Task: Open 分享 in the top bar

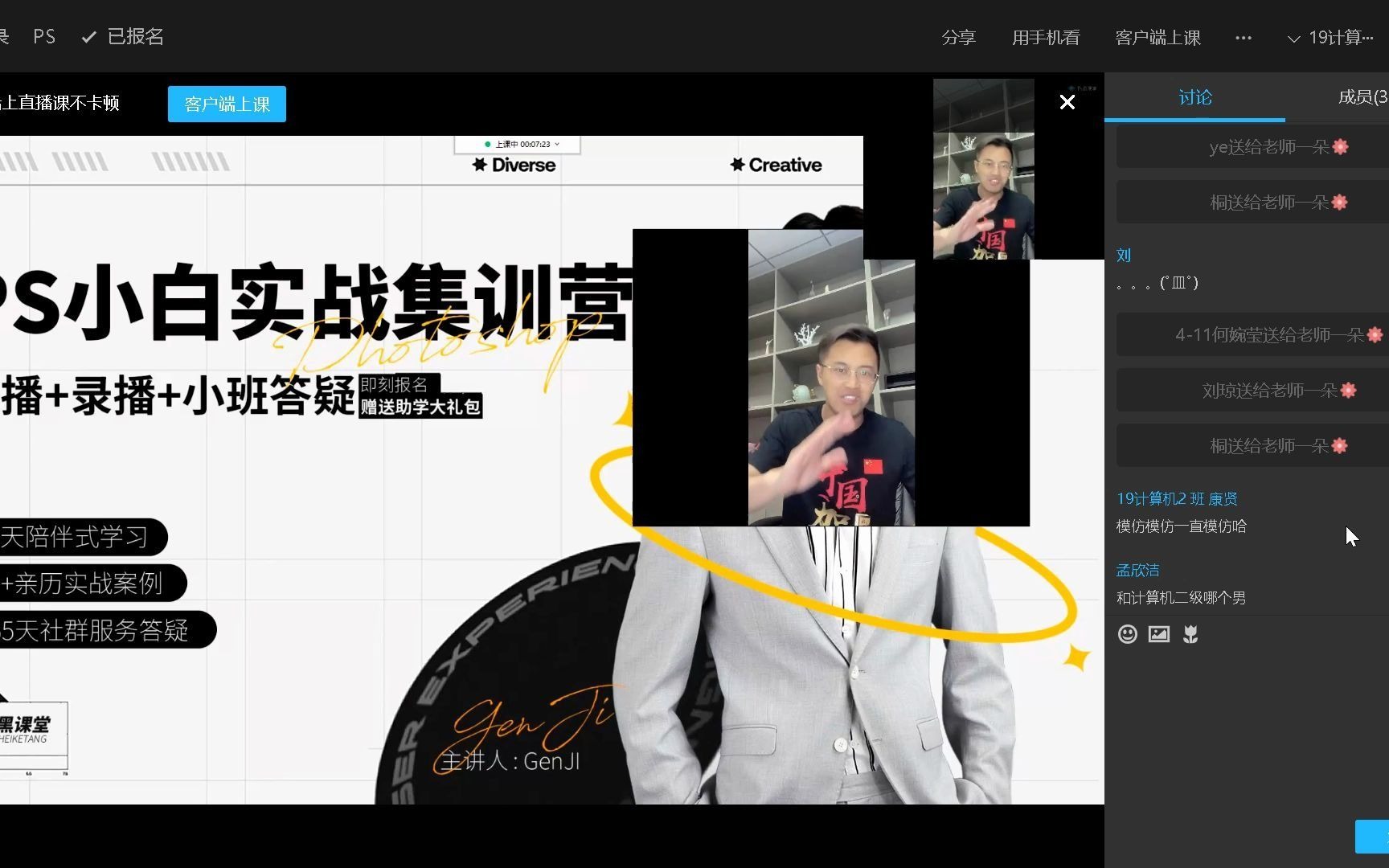Action: coord(958,38)
